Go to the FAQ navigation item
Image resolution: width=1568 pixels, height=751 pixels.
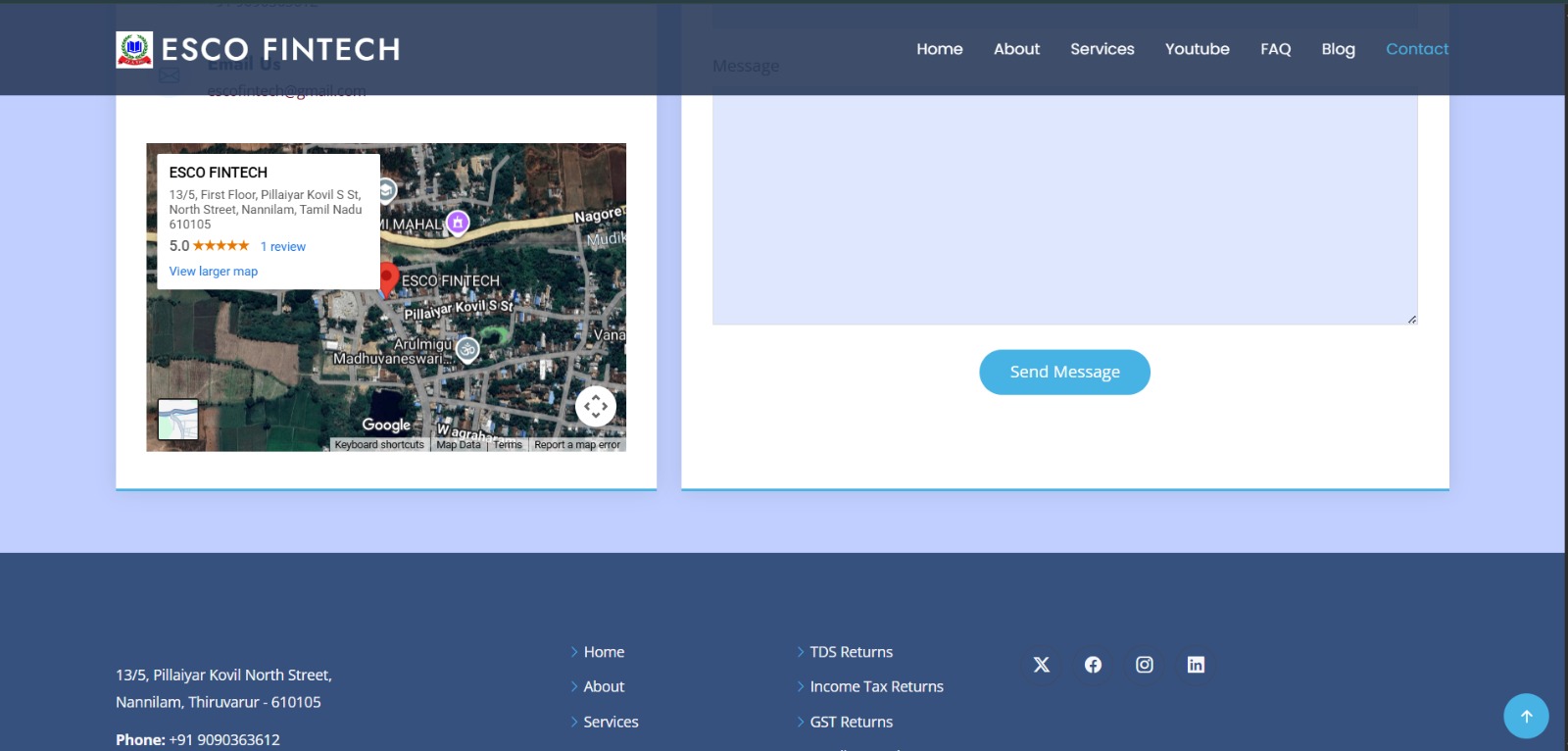tap(1275, 49)
